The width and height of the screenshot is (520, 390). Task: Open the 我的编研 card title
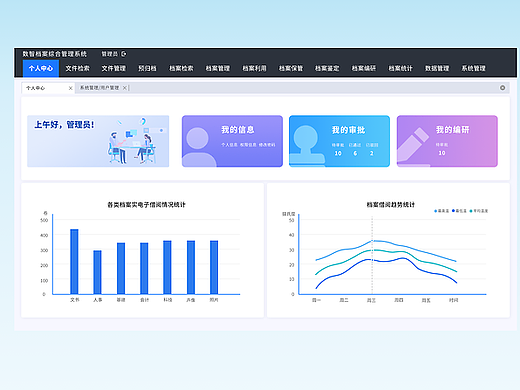tap(452, 130)
